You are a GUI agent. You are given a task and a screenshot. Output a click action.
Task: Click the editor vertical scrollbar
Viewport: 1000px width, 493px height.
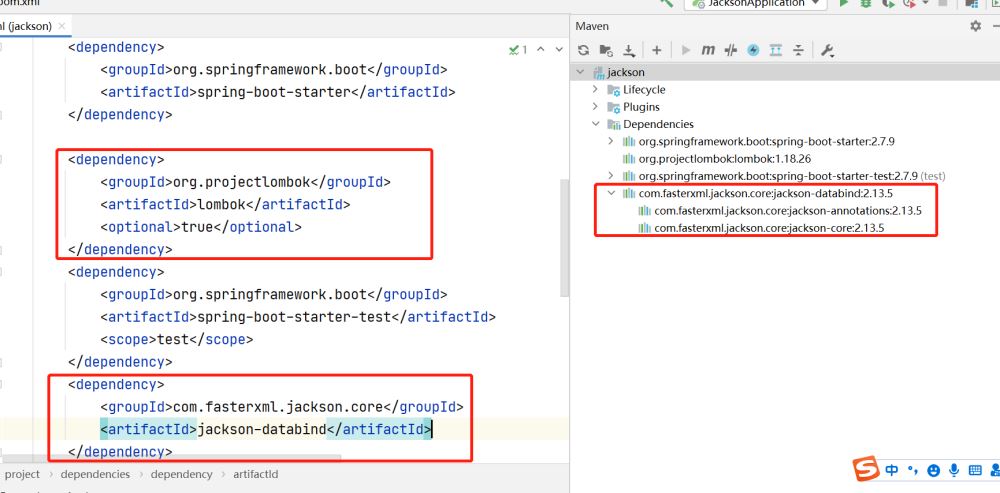[x=564, y=237]
